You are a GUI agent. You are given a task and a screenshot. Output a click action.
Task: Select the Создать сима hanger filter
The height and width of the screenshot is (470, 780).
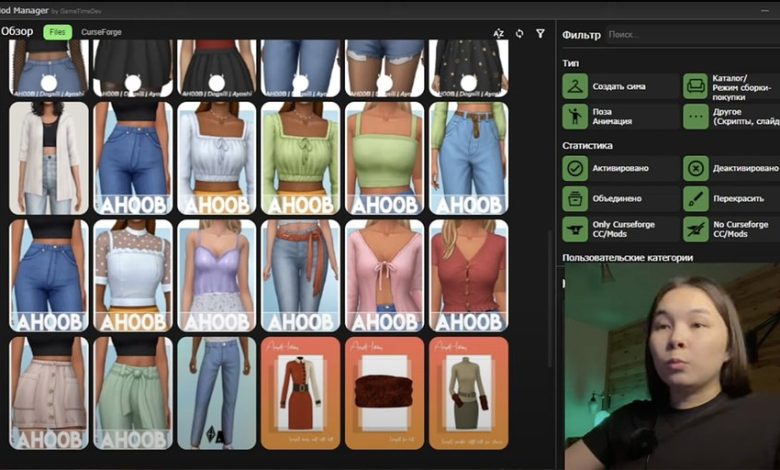(575, 87)
